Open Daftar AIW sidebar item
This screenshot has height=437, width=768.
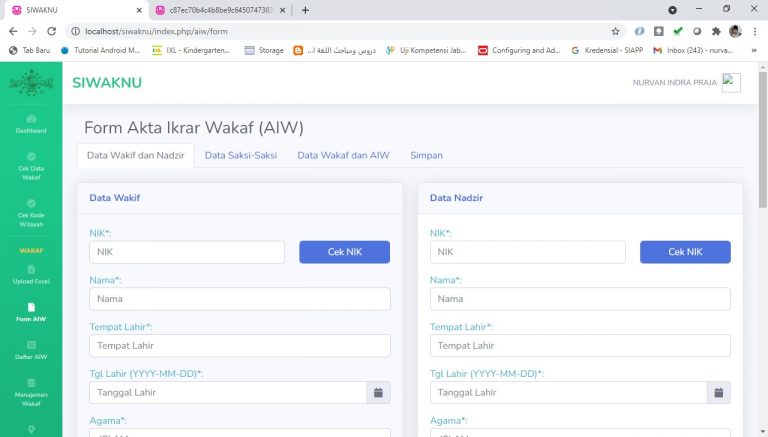coord(31,350)
